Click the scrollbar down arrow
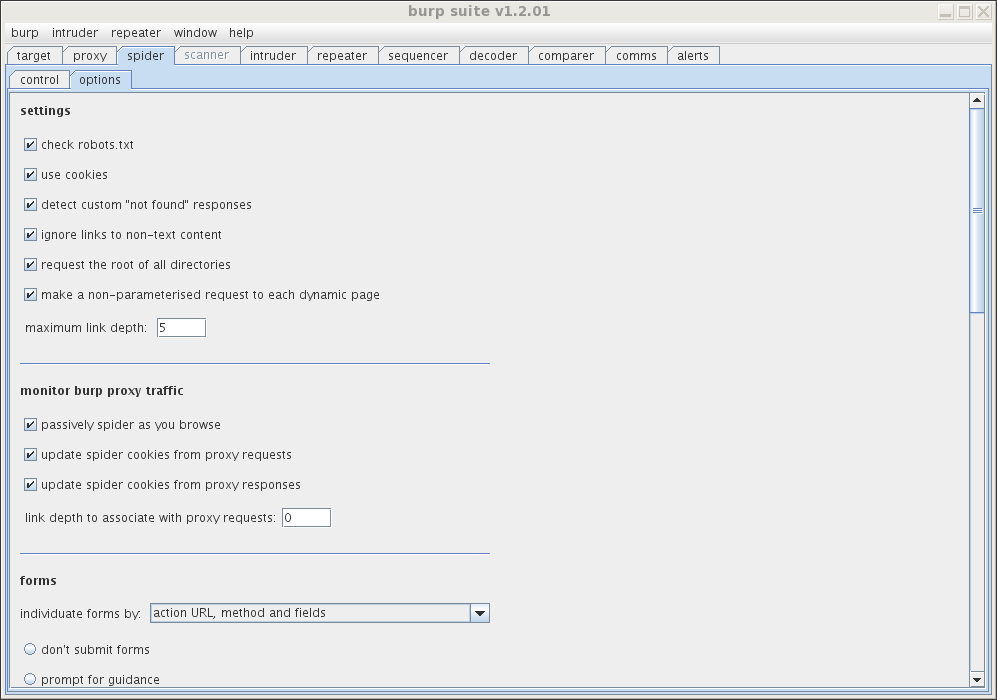Image resolution: width=997 pixels, height=700 pixels. coord(977,679)
